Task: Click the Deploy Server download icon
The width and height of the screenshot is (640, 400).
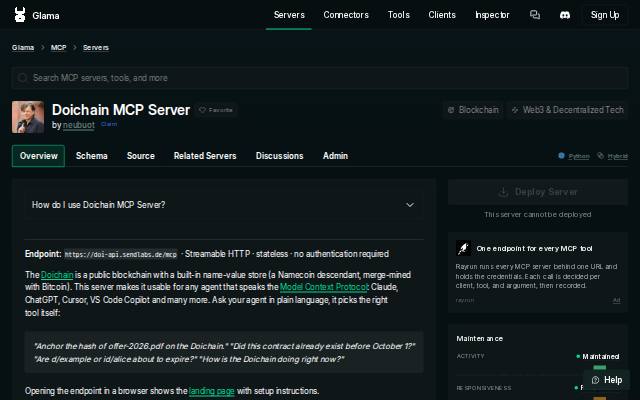Action: pos(503,192)
